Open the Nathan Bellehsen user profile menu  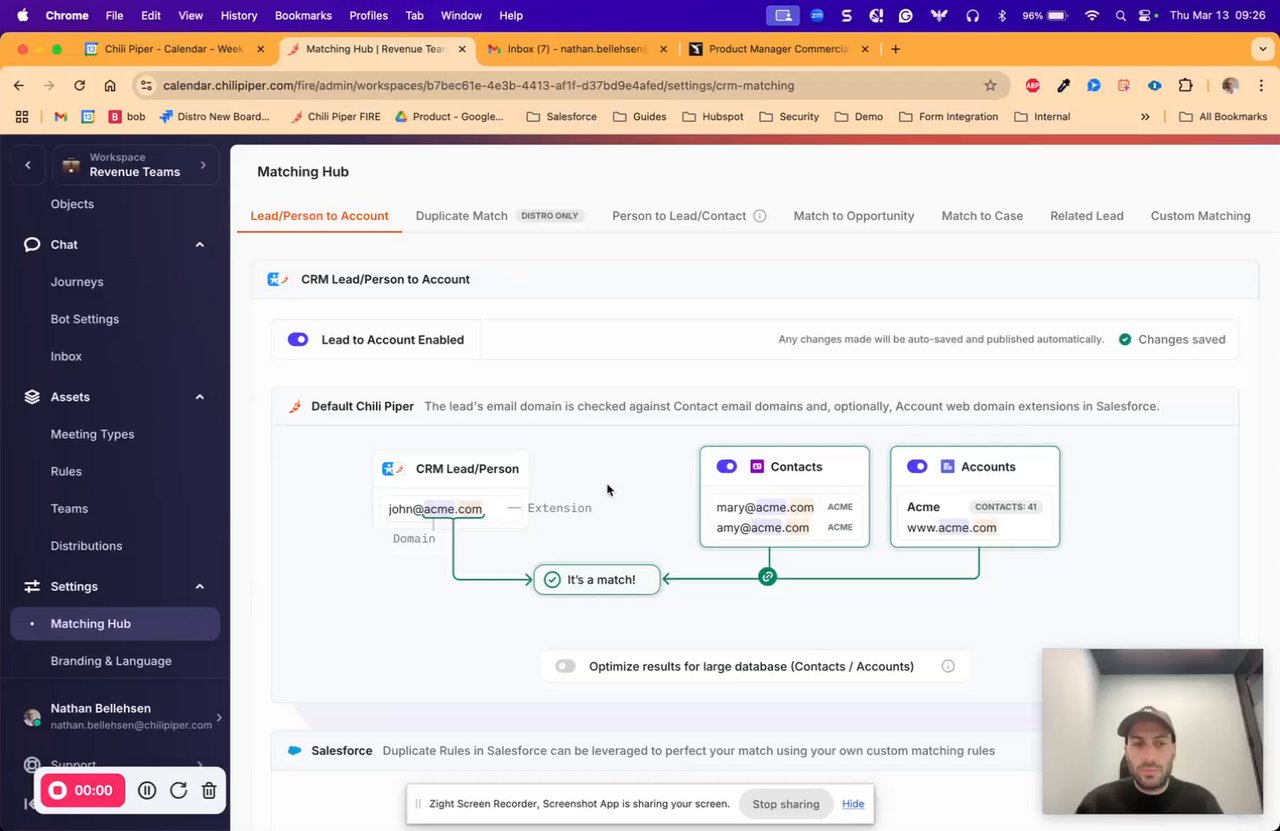pos(122,716)
